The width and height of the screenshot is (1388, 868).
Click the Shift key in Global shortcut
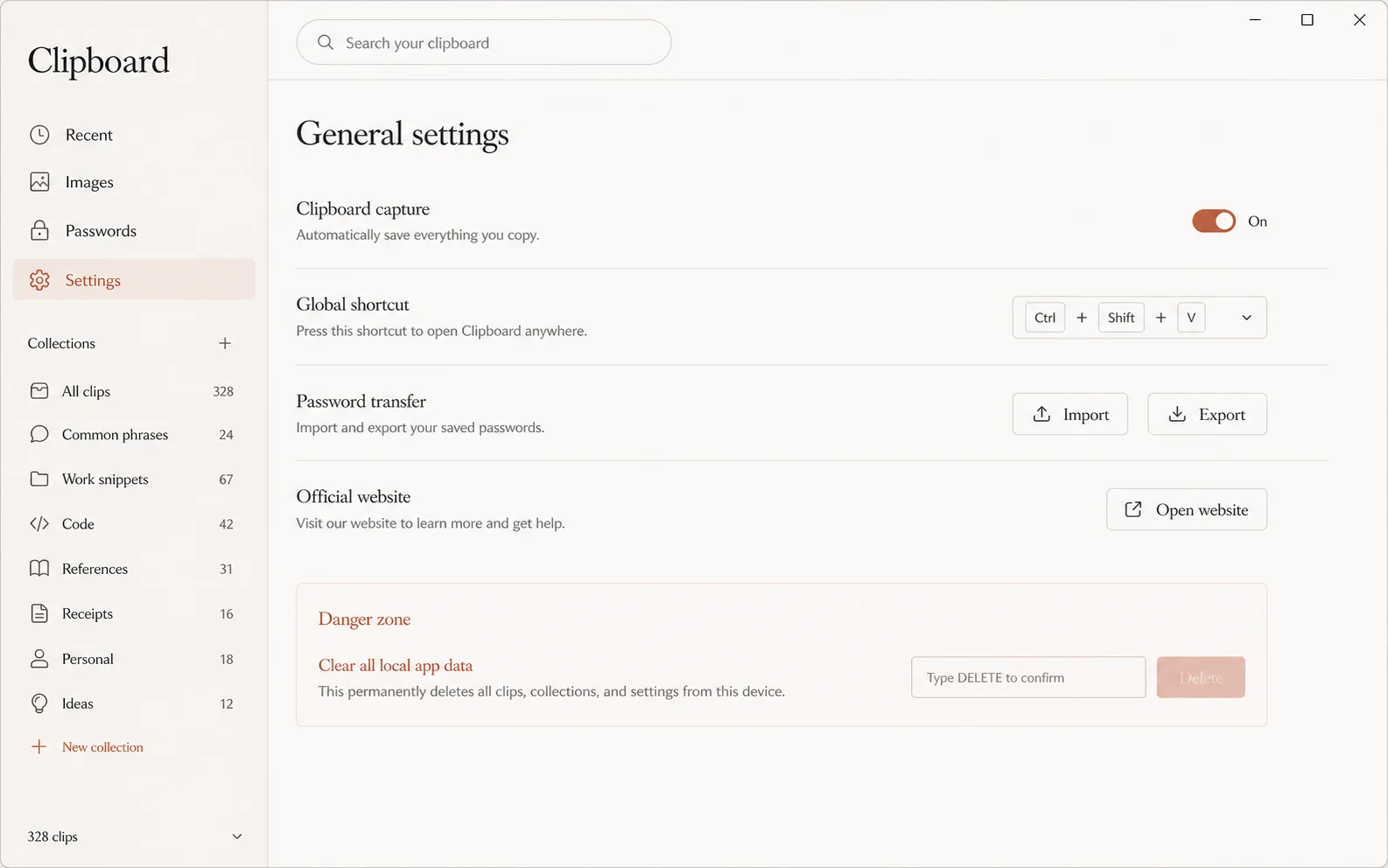pyautogui.click(x=1121, y=318)
